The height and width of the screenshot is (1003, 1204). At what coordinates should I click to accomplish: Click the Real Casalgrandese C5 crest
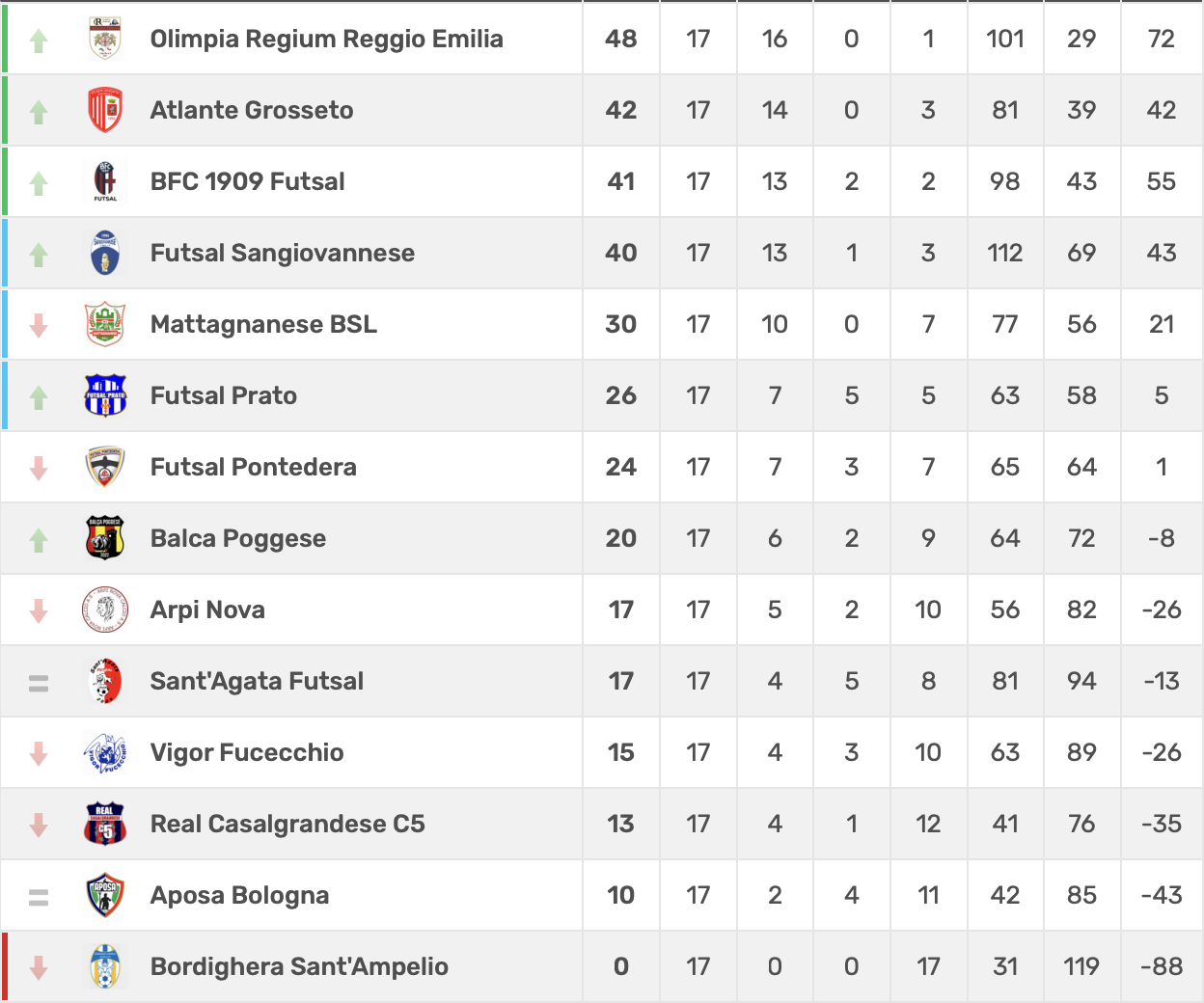coord(105,824)
